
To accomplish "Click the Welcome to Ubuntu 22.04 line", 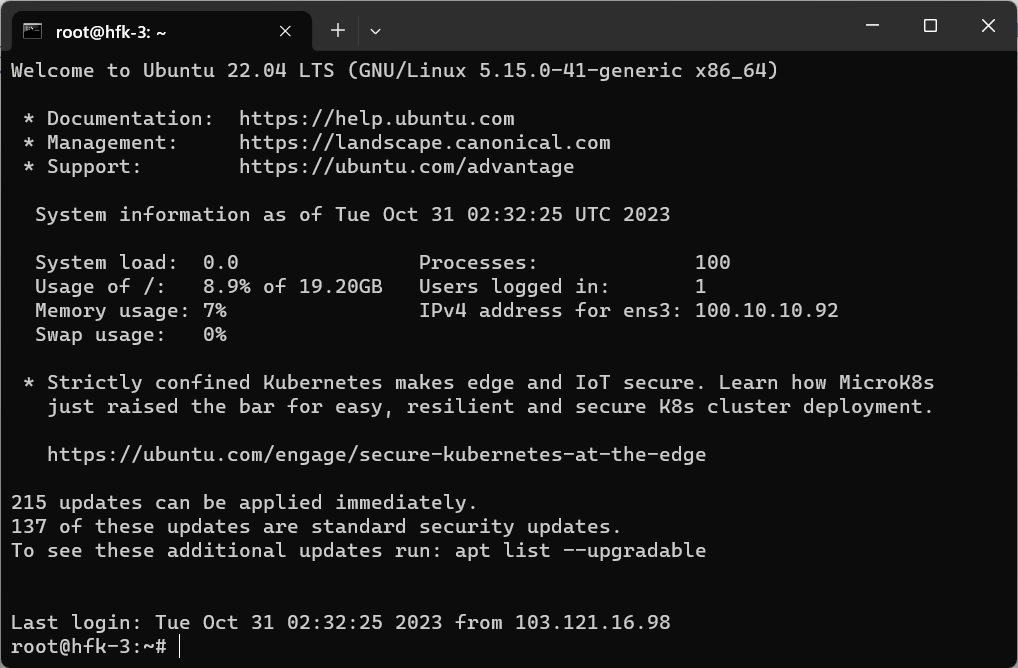I will click(x=394, y=71).
